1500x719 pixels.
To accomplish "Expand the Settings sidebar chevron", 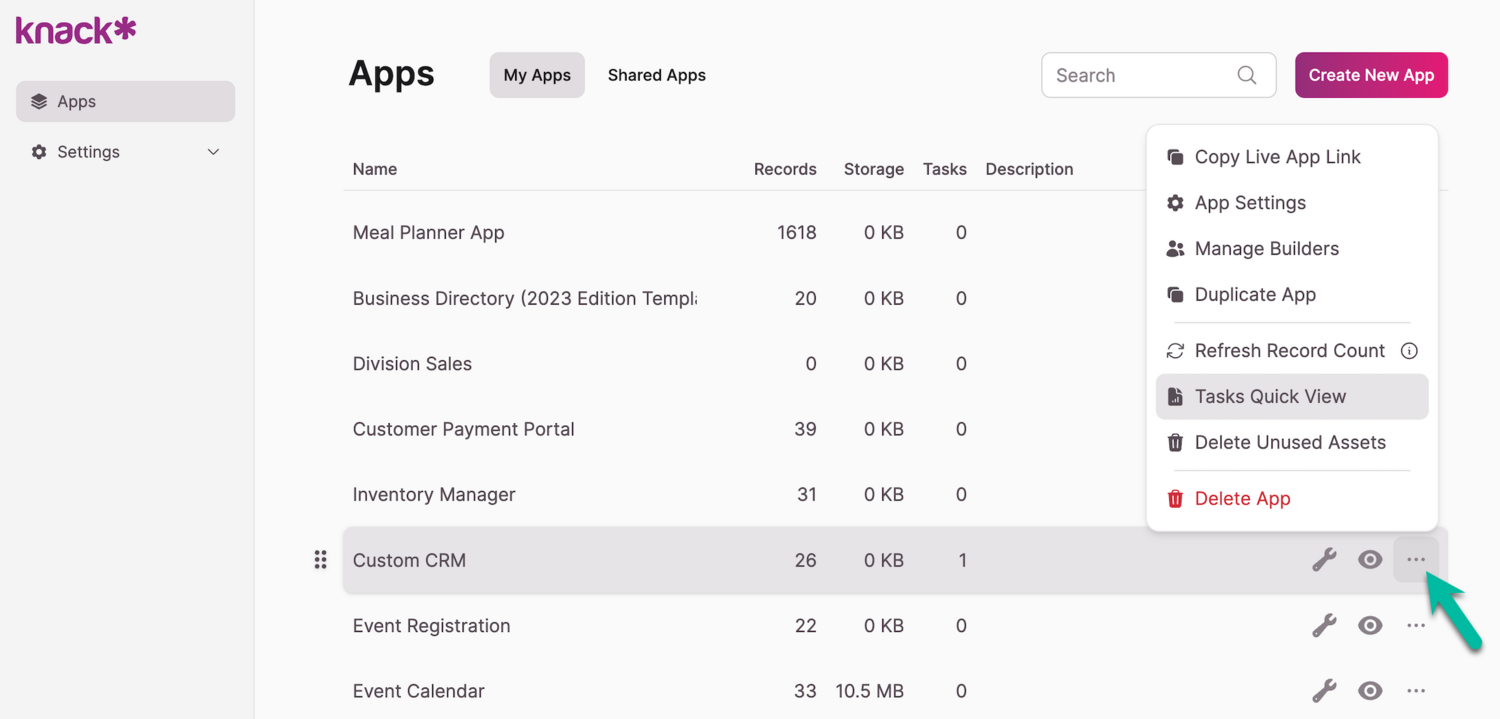I will [213, 152].
